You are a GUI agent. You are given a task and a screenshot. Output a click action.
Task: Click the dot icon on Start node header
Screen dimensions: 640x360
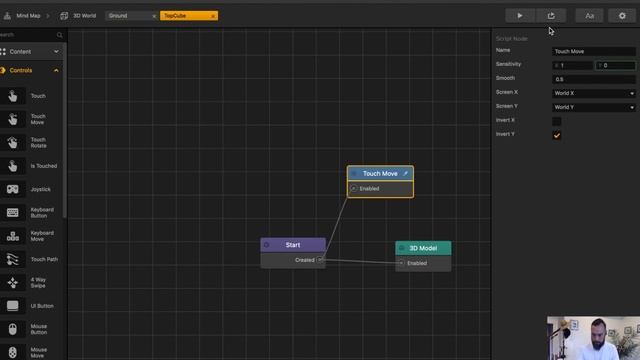click(x=267, y=245)
